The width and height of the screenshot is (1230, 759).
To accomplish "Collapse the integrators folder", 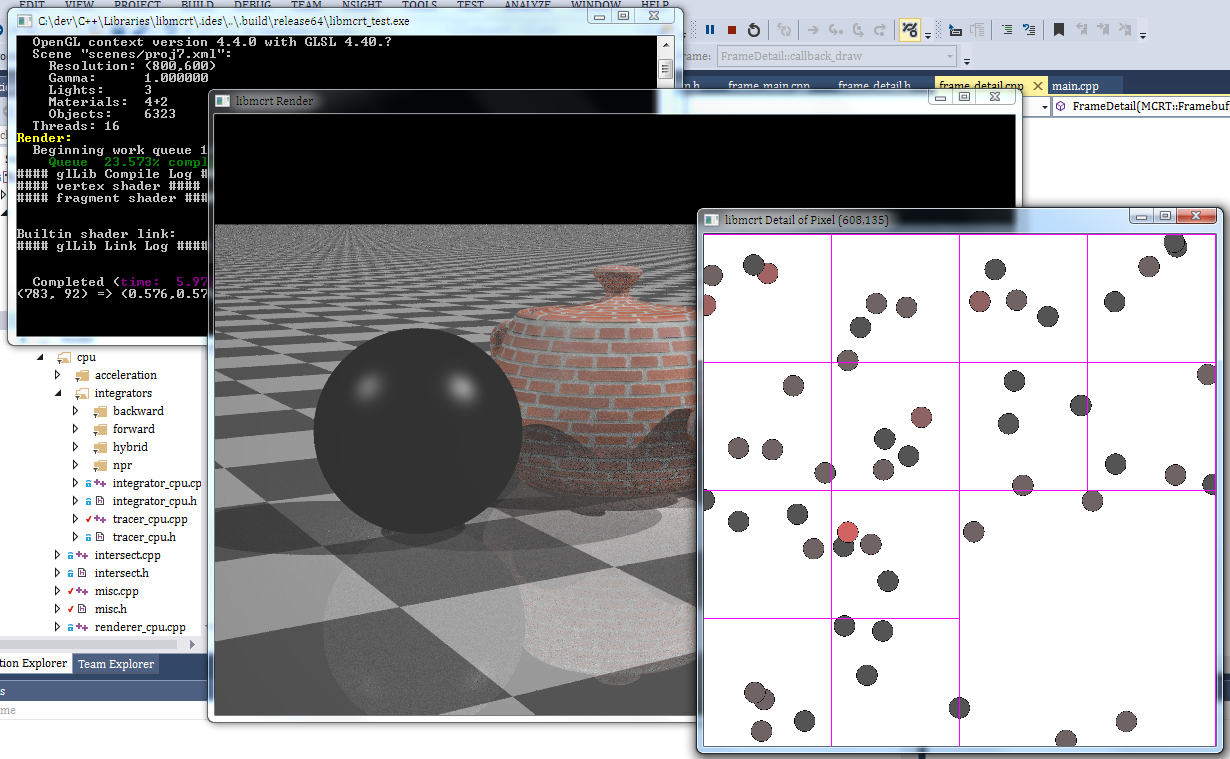I will [57, 393].
